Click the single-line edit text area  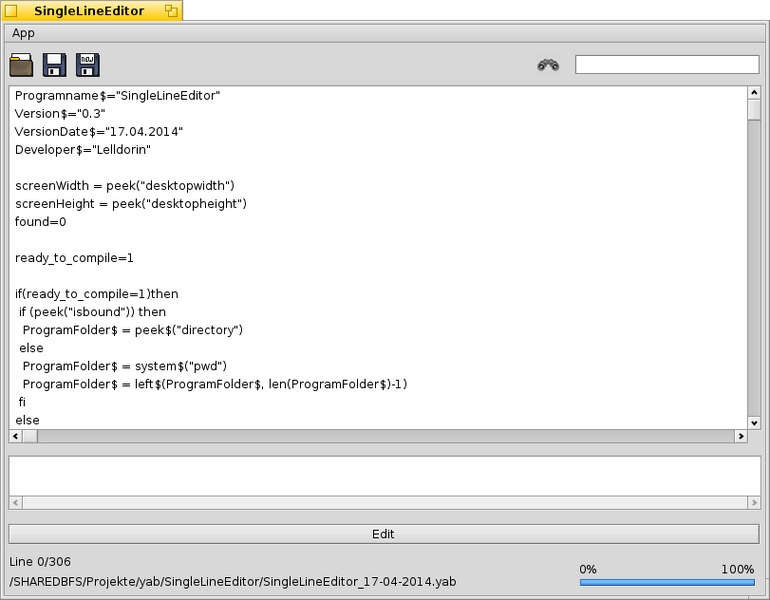(x=385, y=476)
